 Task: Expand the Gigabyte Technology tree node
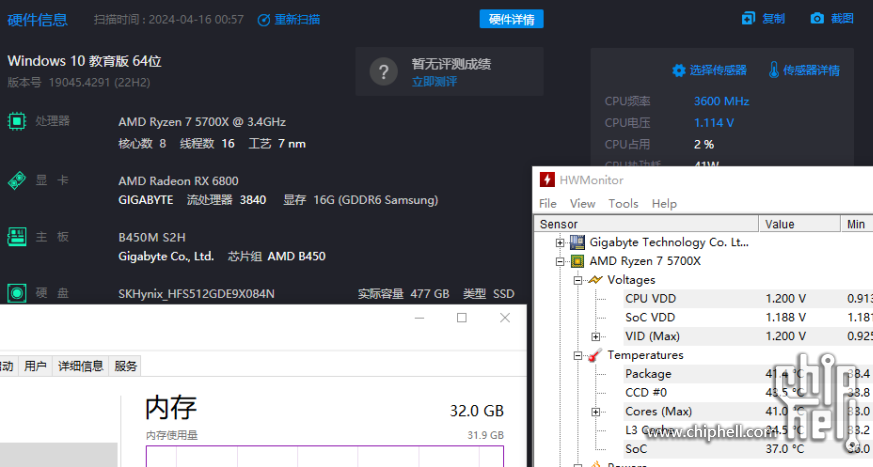point(560,243)
